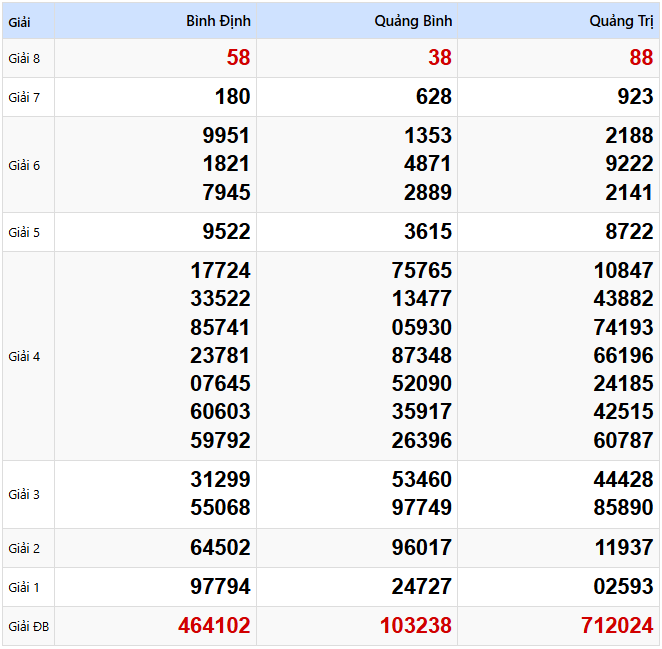662x649 pixels.
Task: Click the Giải 7 row label
Action: [24, 97]
